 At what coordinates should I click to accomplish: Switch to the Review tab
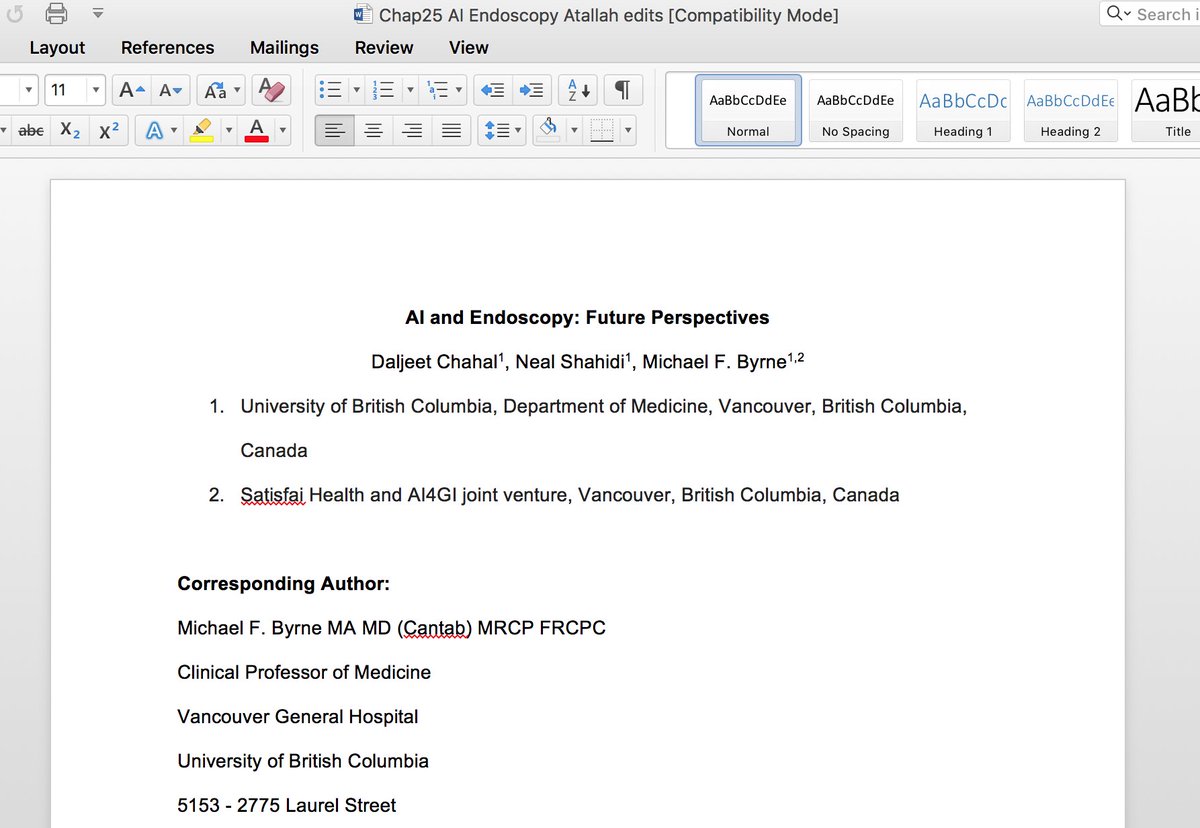click(x=384, y=47)
